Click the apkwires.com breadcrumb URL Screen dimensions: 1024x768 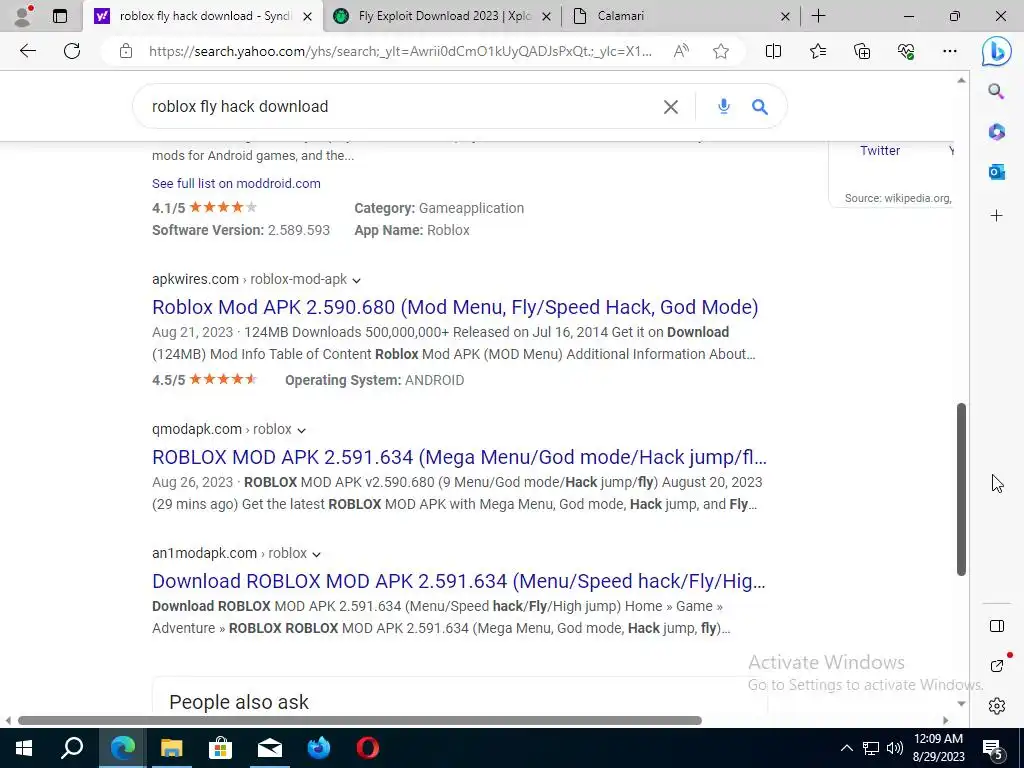pos(249,280)
